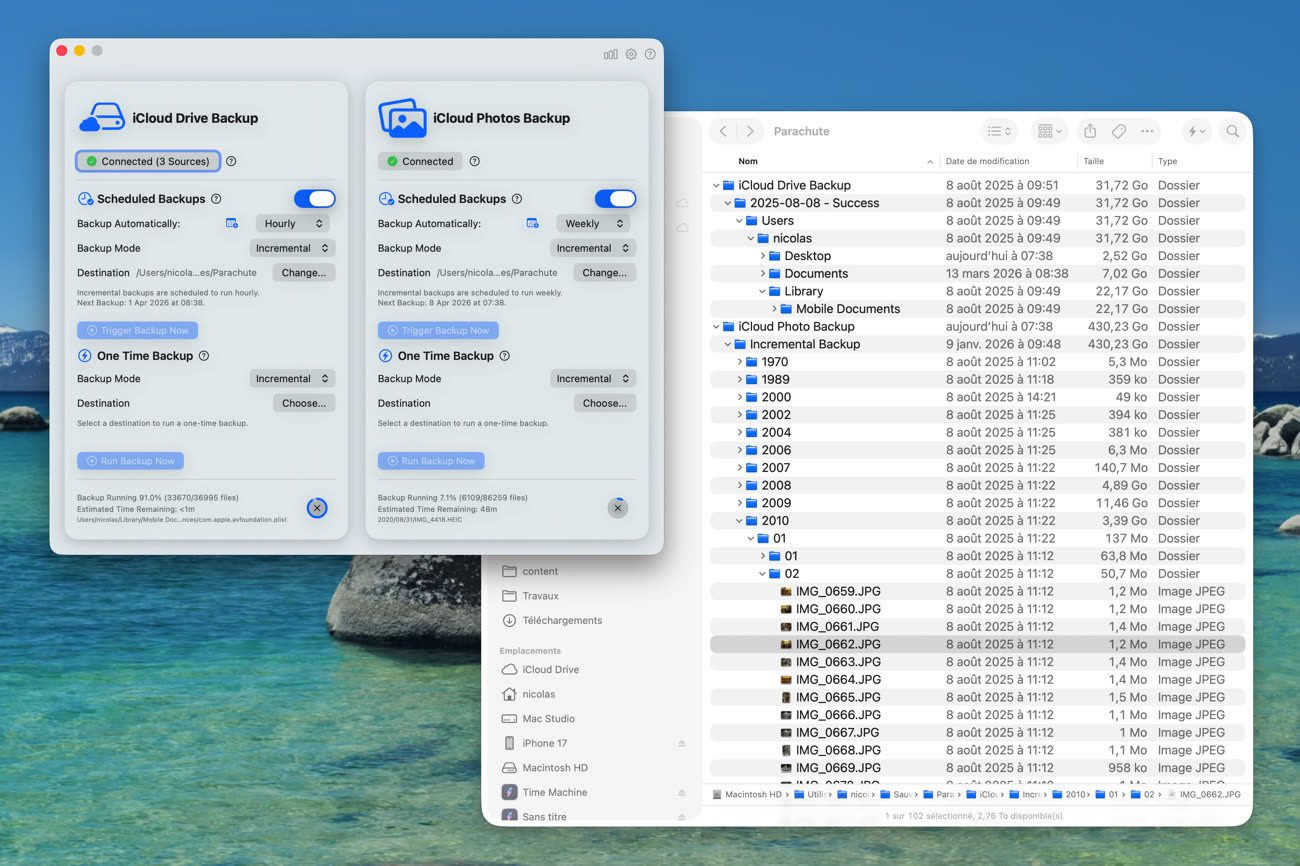
Task: Click the Finder share icon
Action: point(1090,131)
